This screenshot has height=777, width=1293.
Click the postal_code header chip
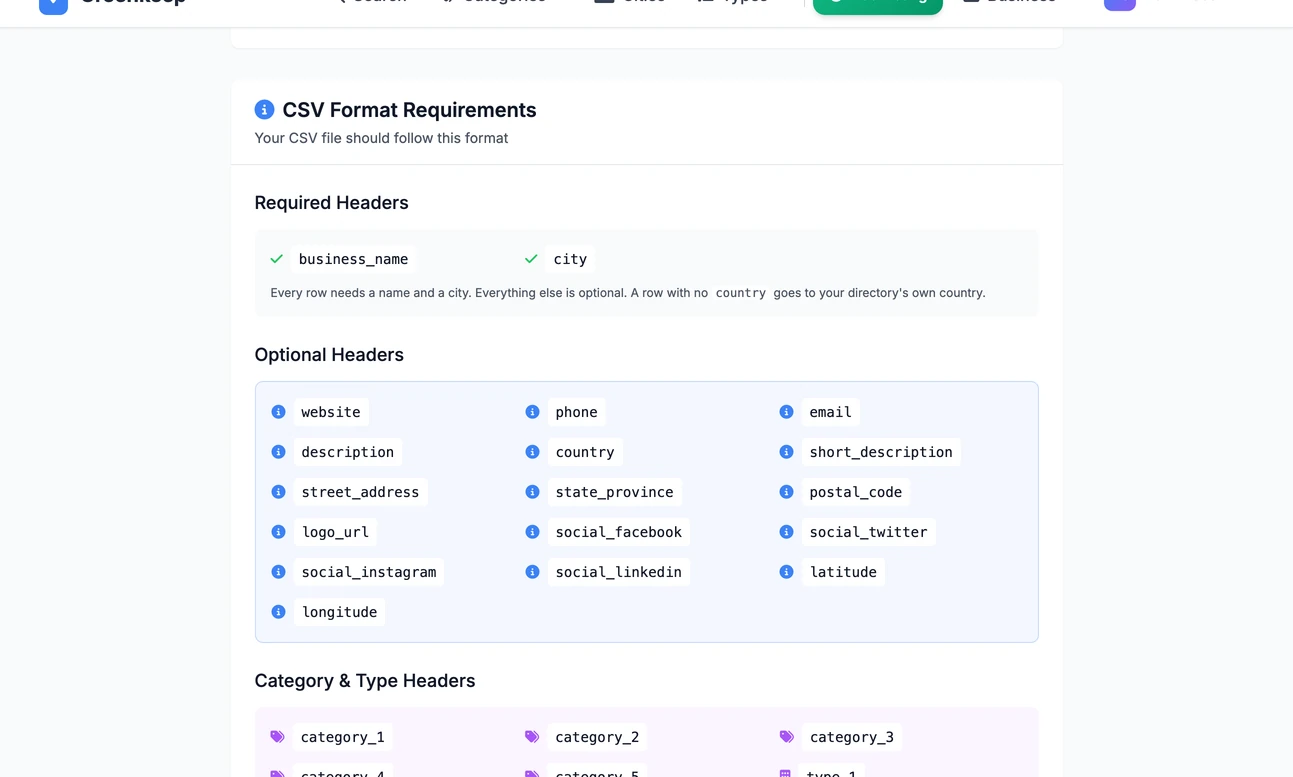(856, 492)
